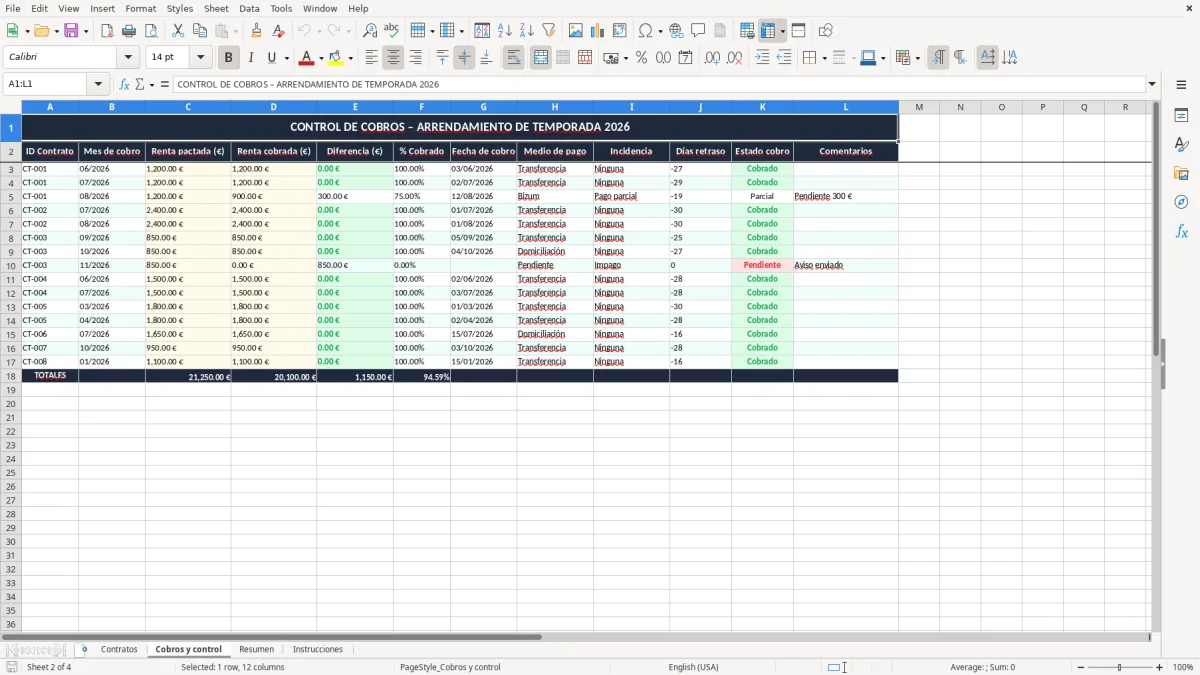The width and height of the screenshot is (1200, 675).
Task: Toggle center horizontally alignment
Action: coord(394,58)
